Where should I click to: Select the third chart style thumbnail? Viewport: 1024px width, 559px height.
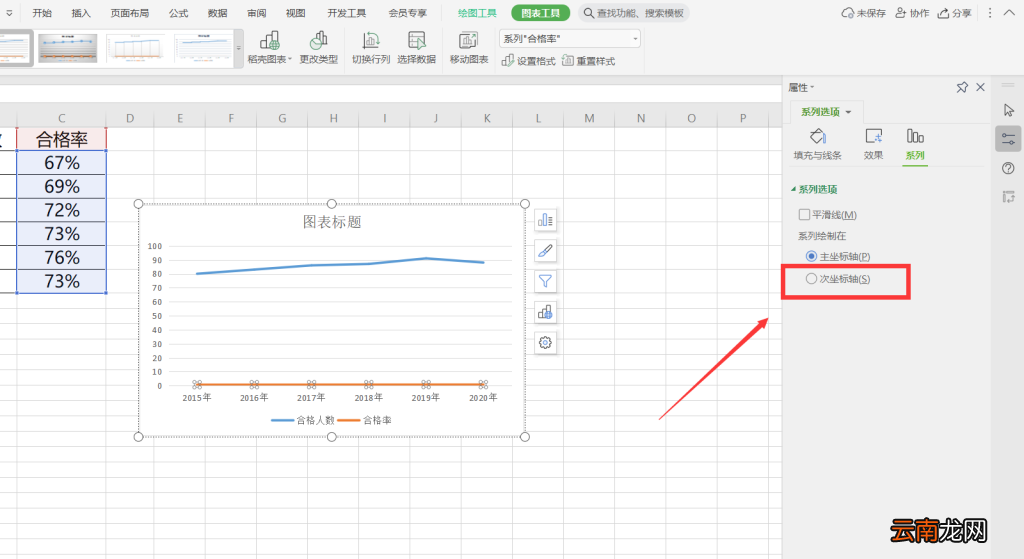136,48
